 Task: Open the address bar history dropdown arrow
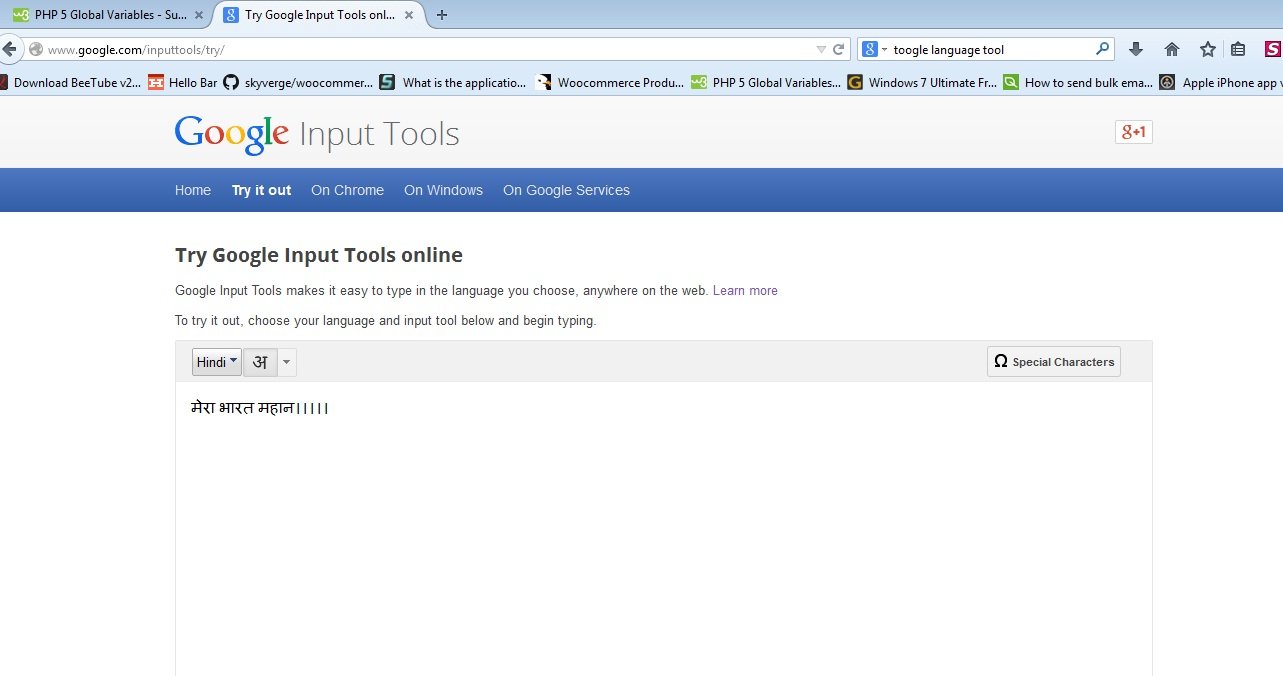(x=821, y=49)
